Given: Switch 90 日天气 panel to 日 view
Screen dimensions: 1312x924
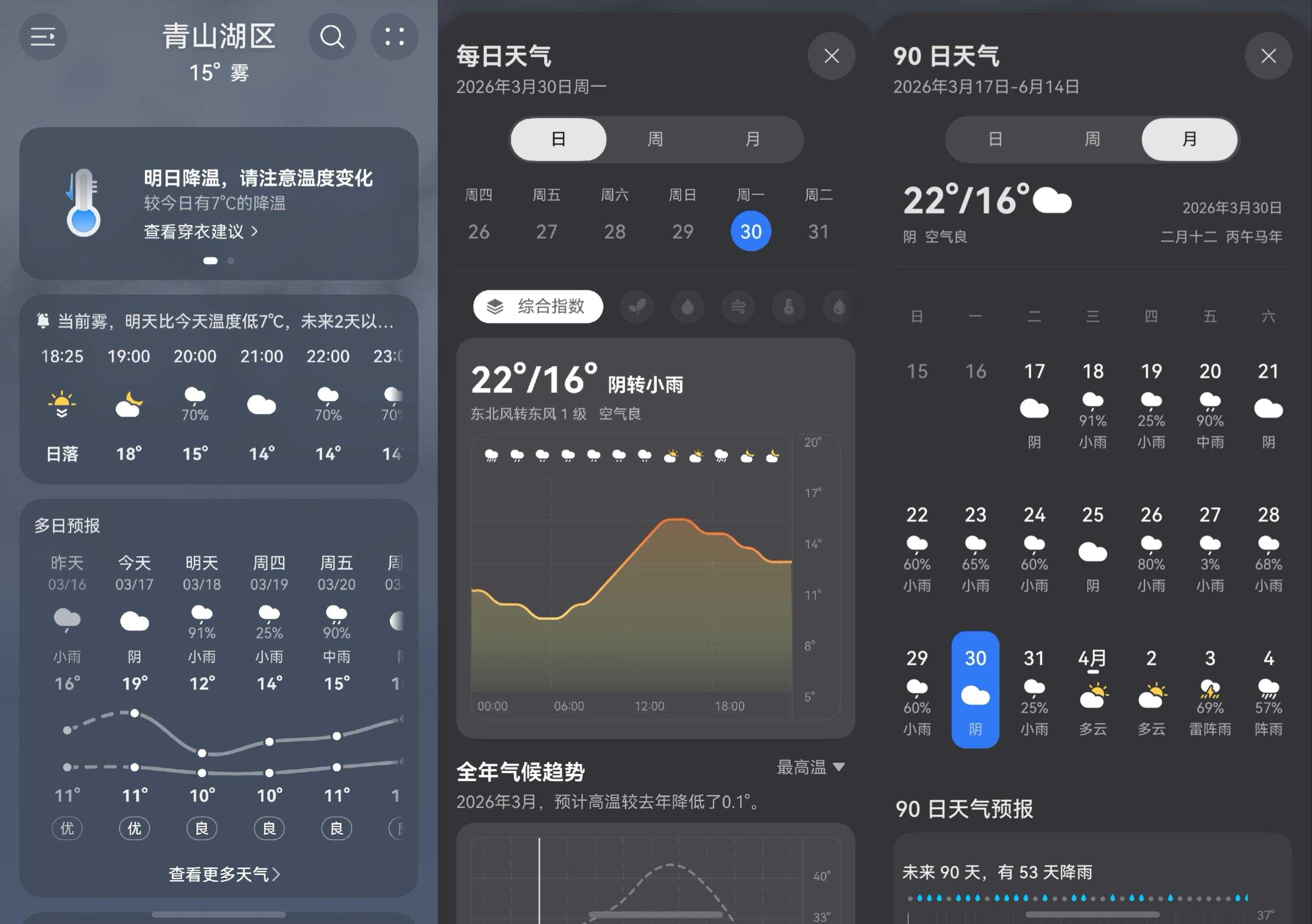Looking at the screenshot, I should tap(995, 139).
